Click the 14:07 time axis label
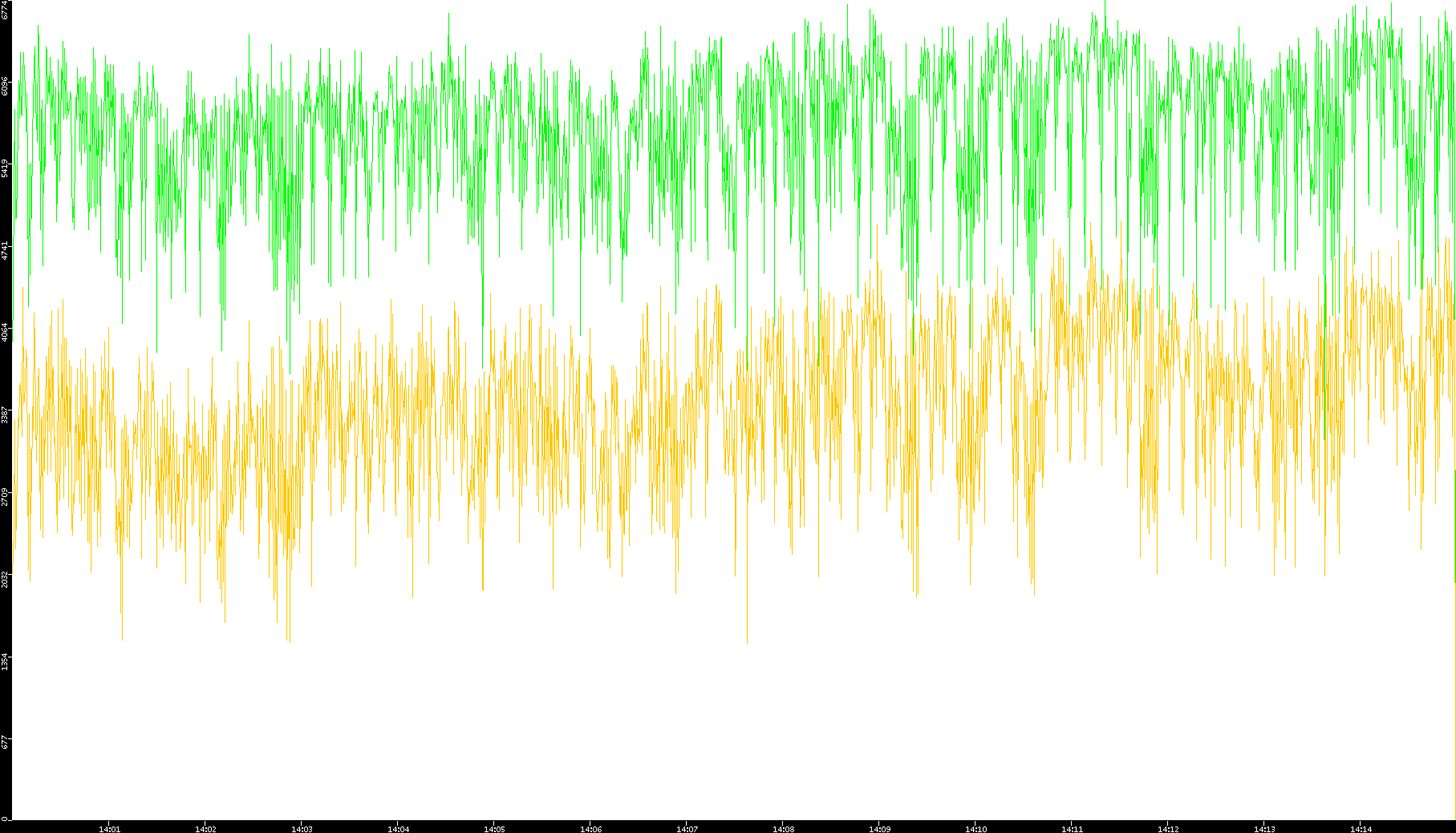The image size is (1456, 833). coord(687,829)
